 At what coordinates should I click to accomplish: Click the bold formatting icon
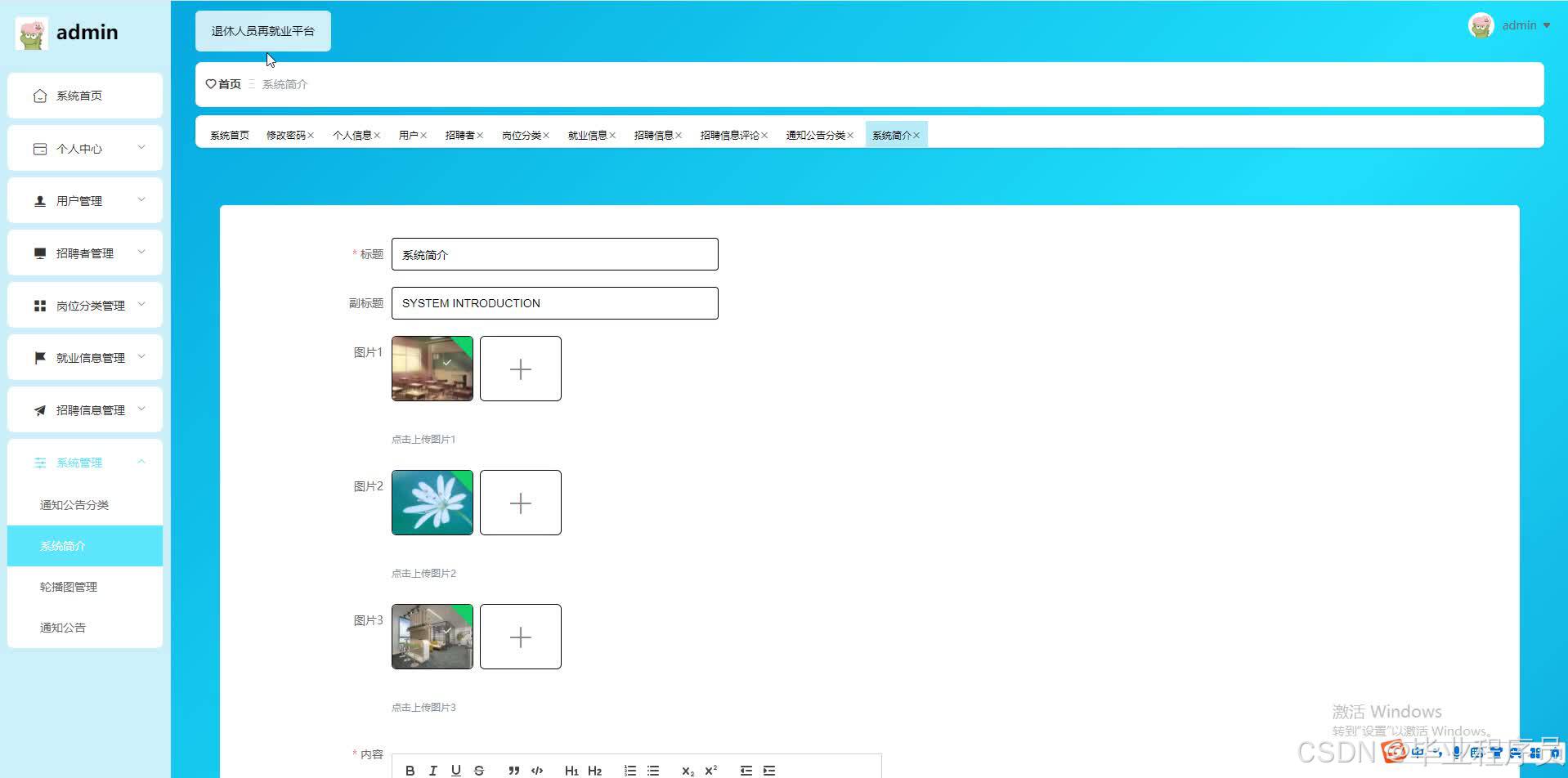(x=410, y=771)
